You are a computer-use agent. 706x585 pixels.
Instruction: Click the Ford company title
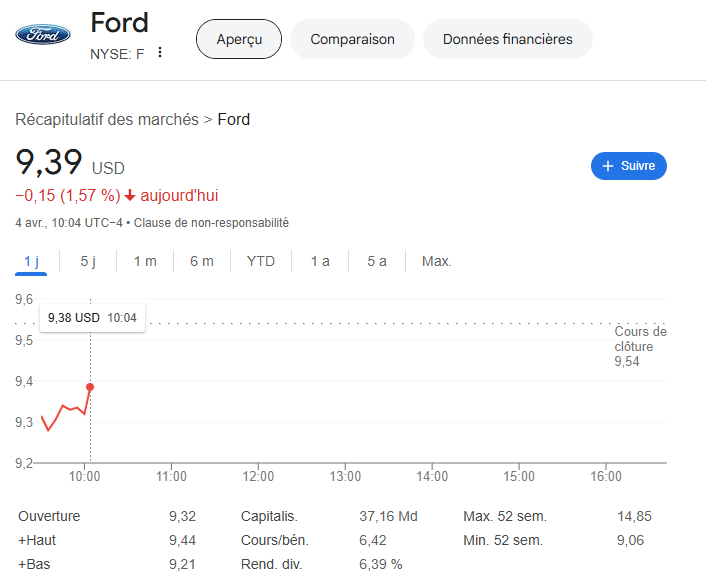[x=119, y=23]
